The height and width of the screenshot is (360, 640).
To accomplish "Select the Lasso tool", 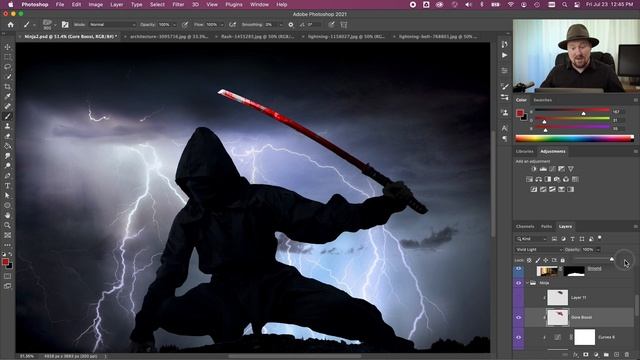I will click(x=7, y=67).
